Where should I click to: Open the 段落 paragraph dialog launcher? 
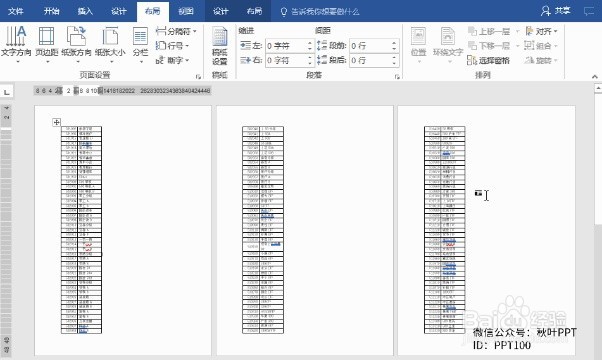[397, 76]
